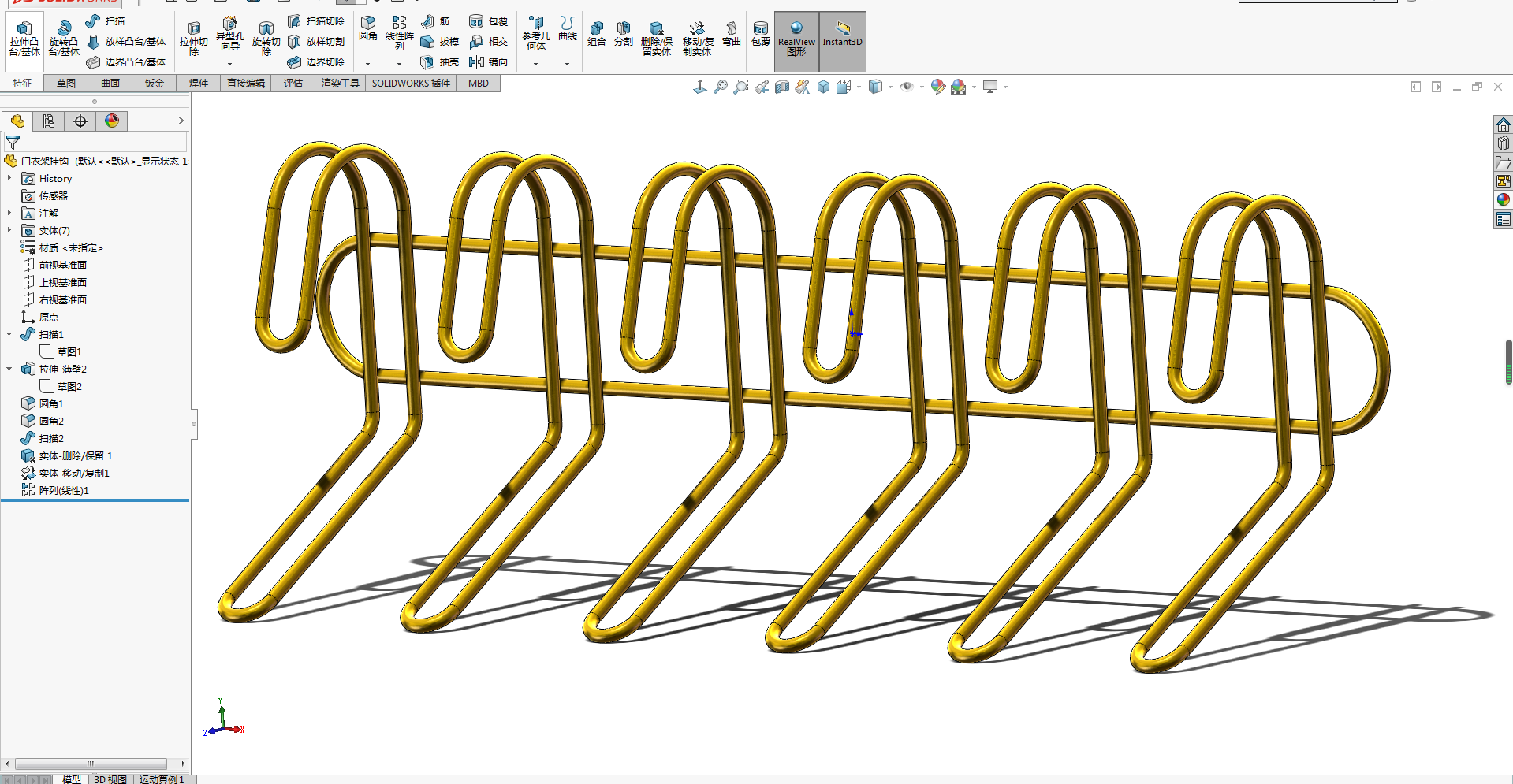Select the 旋转凸台/基体 revolve boss tool
The height and width of the screenshot is (784, 1513).
(x=63, y=39)
